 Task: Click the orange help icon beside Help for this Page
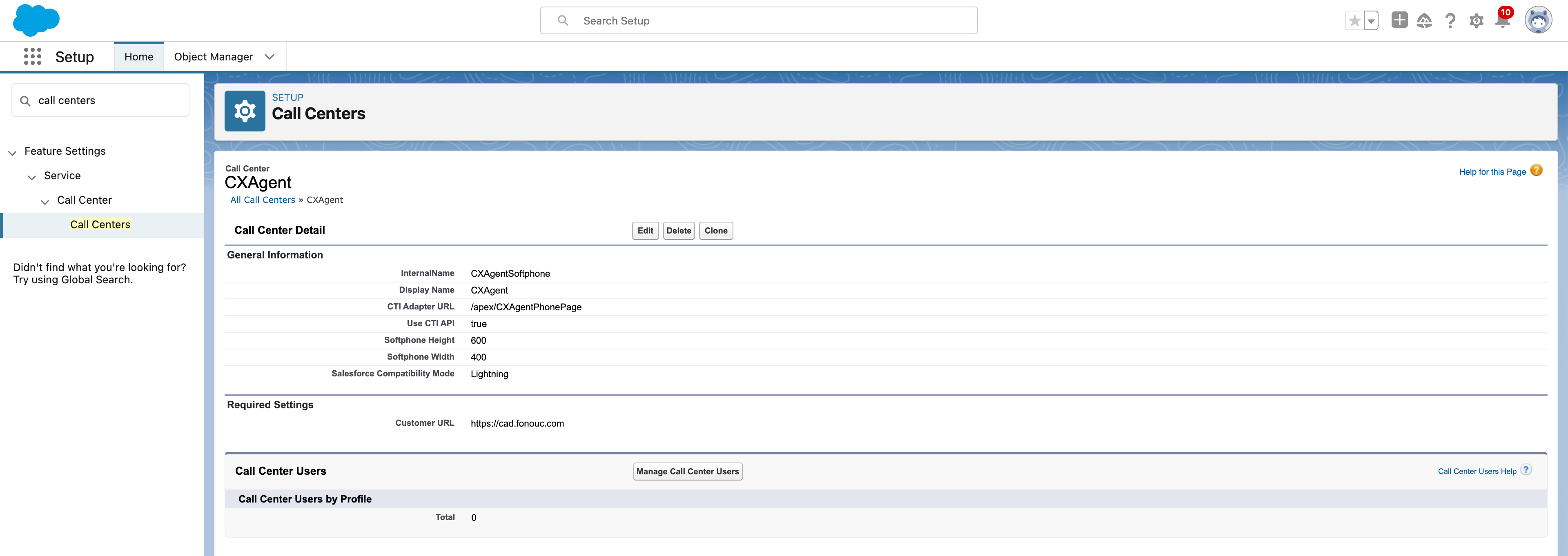(1536, 170)
